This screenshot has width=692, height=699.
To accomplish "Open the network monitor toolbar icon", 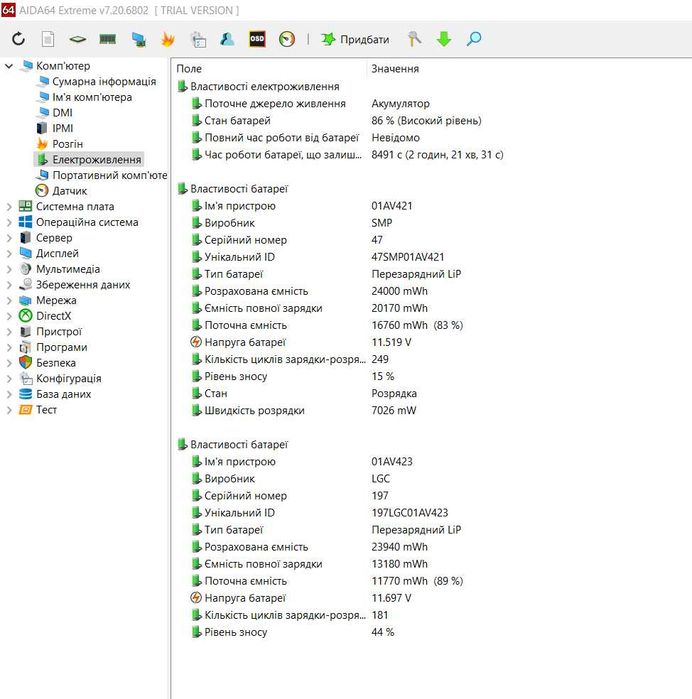I will (x=139, y=39).
